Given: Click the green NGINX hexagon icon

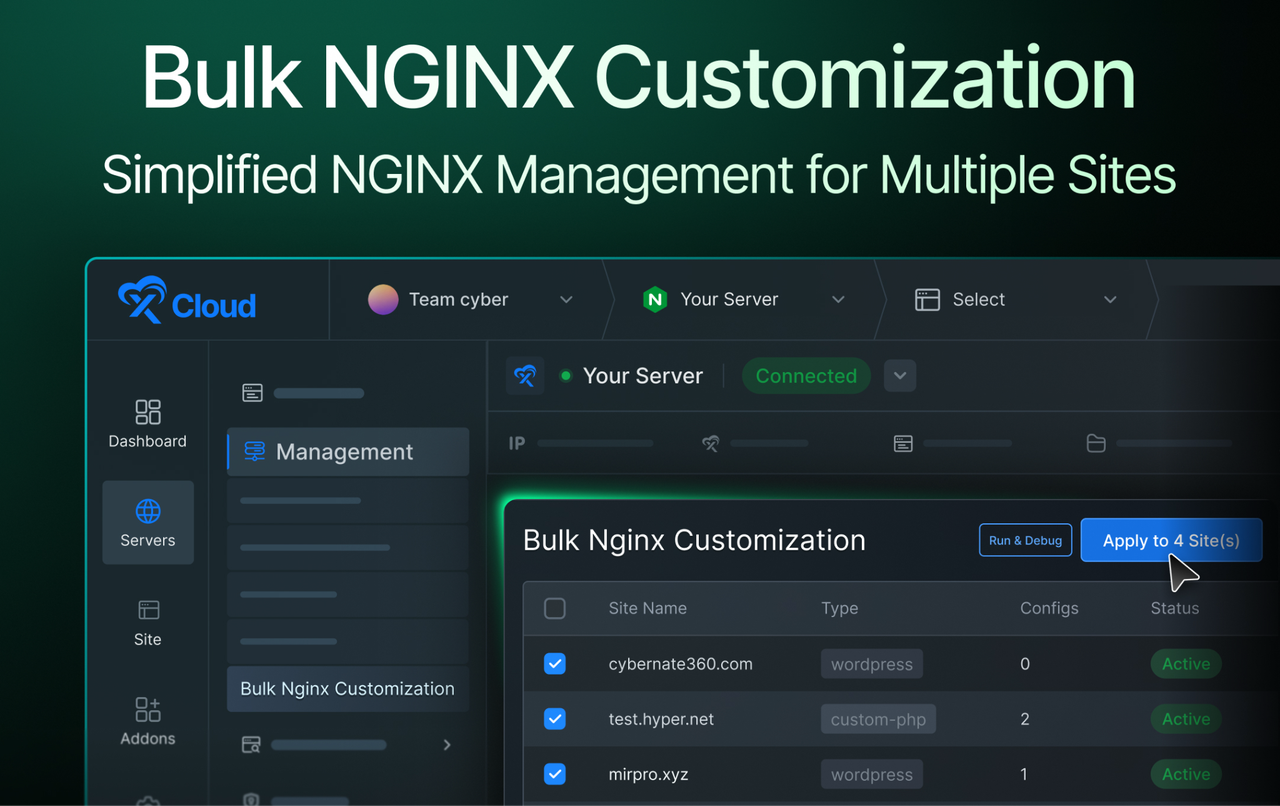Looking at the screenshot, I should [655, 299].
